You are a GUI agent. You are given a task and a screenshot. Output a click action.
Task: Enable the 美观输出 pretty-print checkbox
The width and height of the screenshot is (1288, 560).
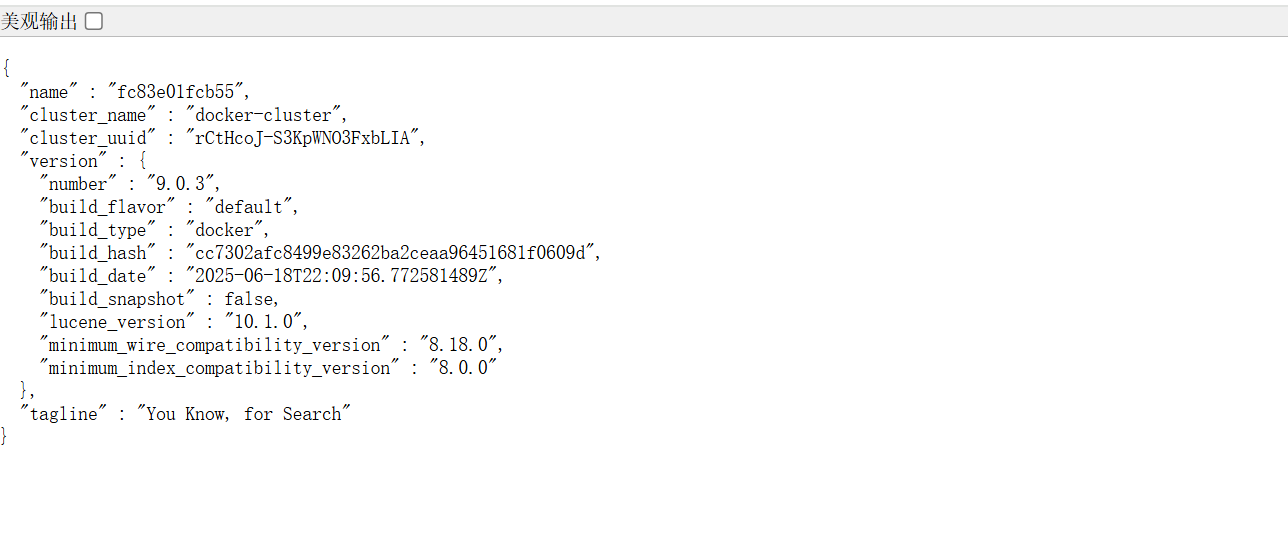tap(94, 21)
